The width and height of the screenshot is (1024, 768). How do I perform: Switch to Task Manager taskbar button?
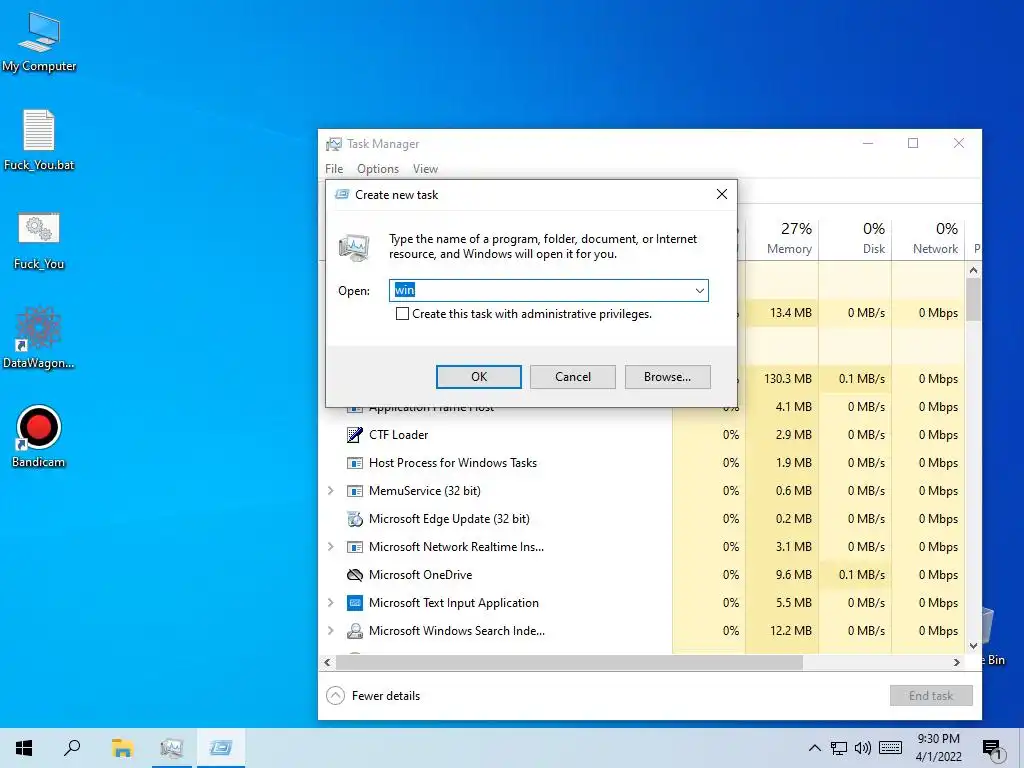pyautogui.click(x=172, y=748)
